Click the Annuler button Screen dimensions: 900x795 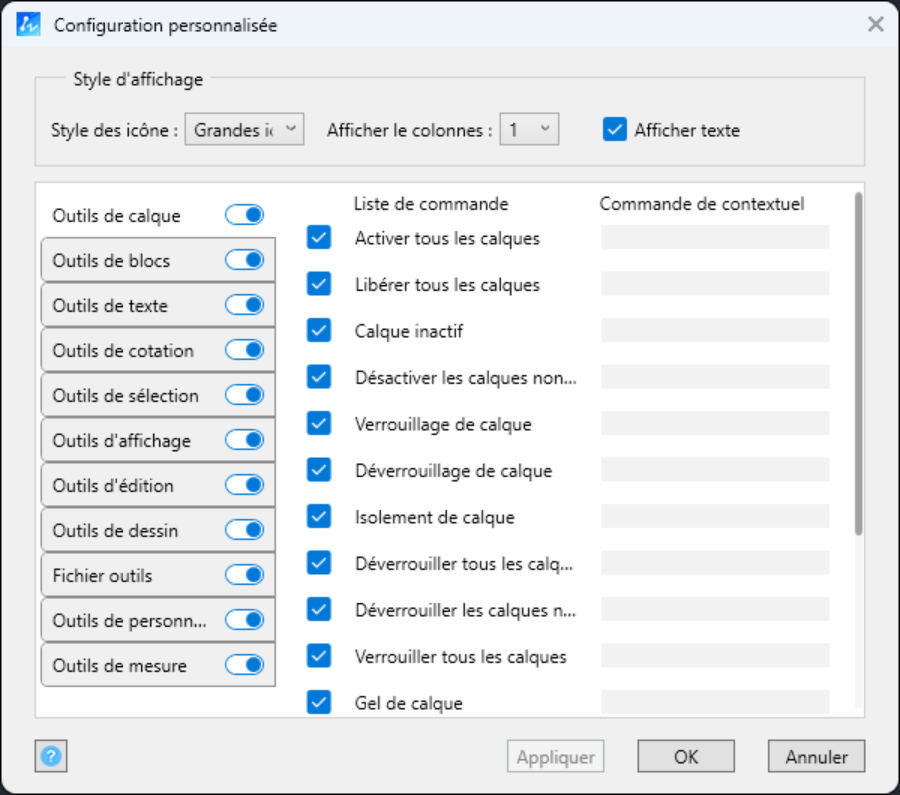816,757
